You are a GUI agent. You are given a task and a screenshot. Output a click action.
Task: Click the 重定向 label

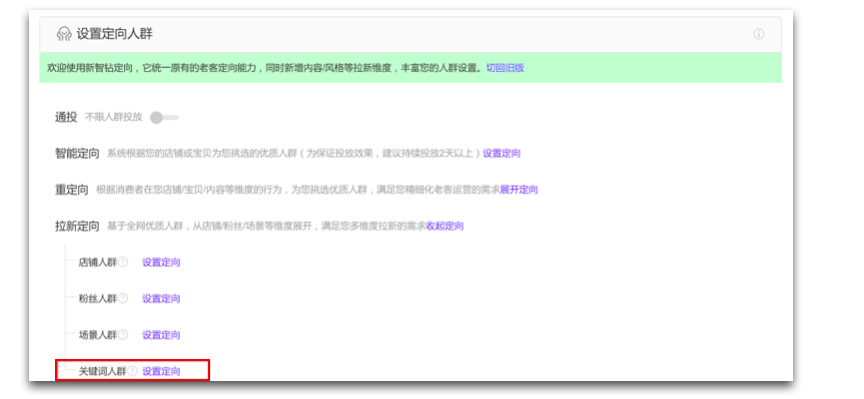tap(72, 190)
